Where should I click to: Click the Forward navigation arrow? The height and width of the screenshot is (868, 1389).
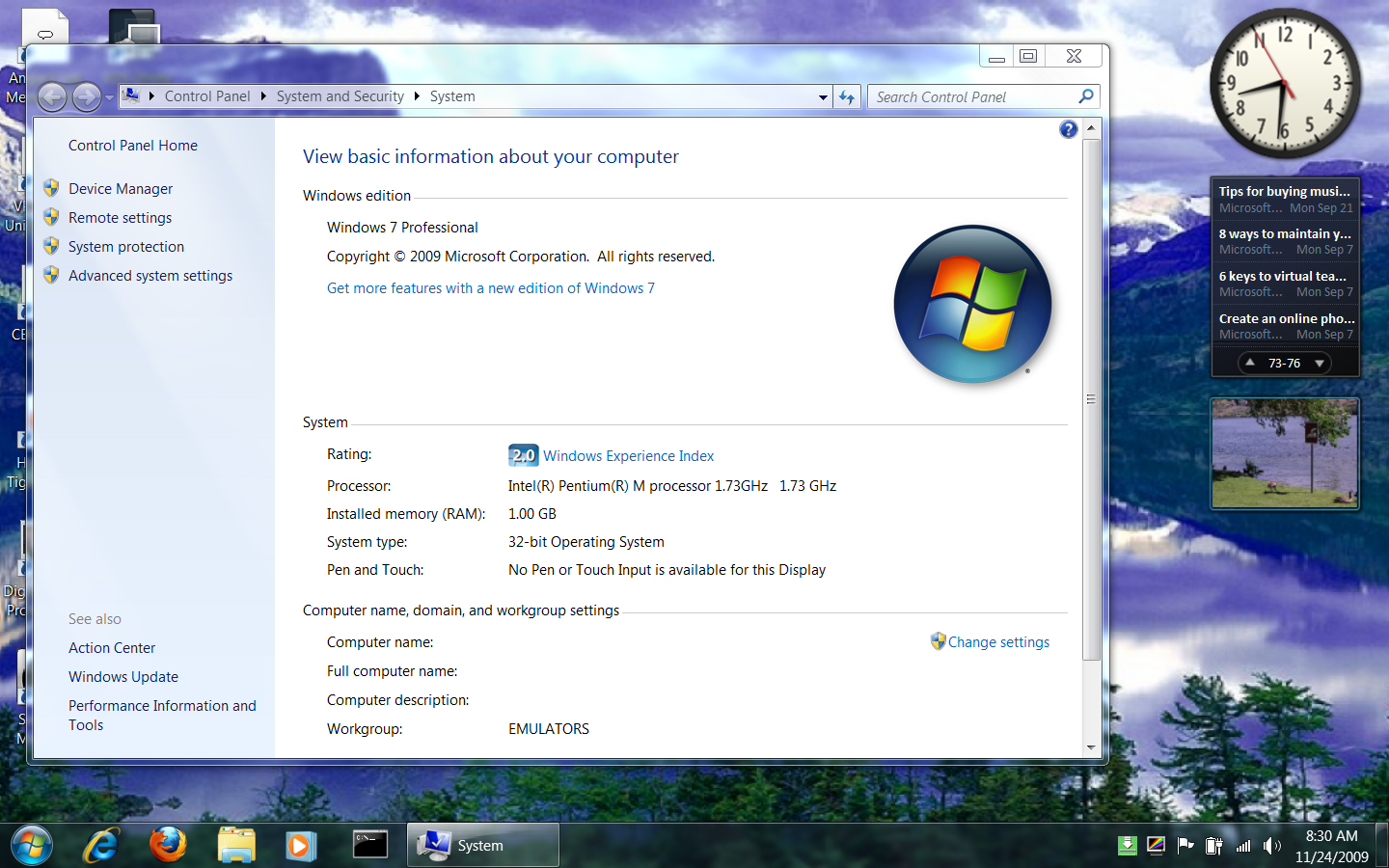(x=87, y=96)
